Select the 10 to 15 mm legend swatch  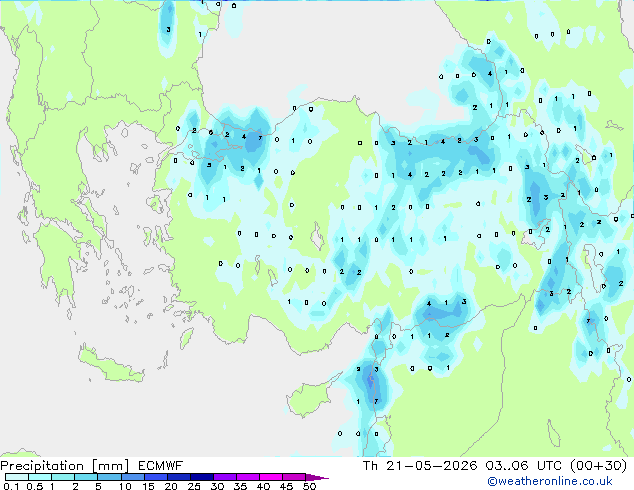(132, 477)
